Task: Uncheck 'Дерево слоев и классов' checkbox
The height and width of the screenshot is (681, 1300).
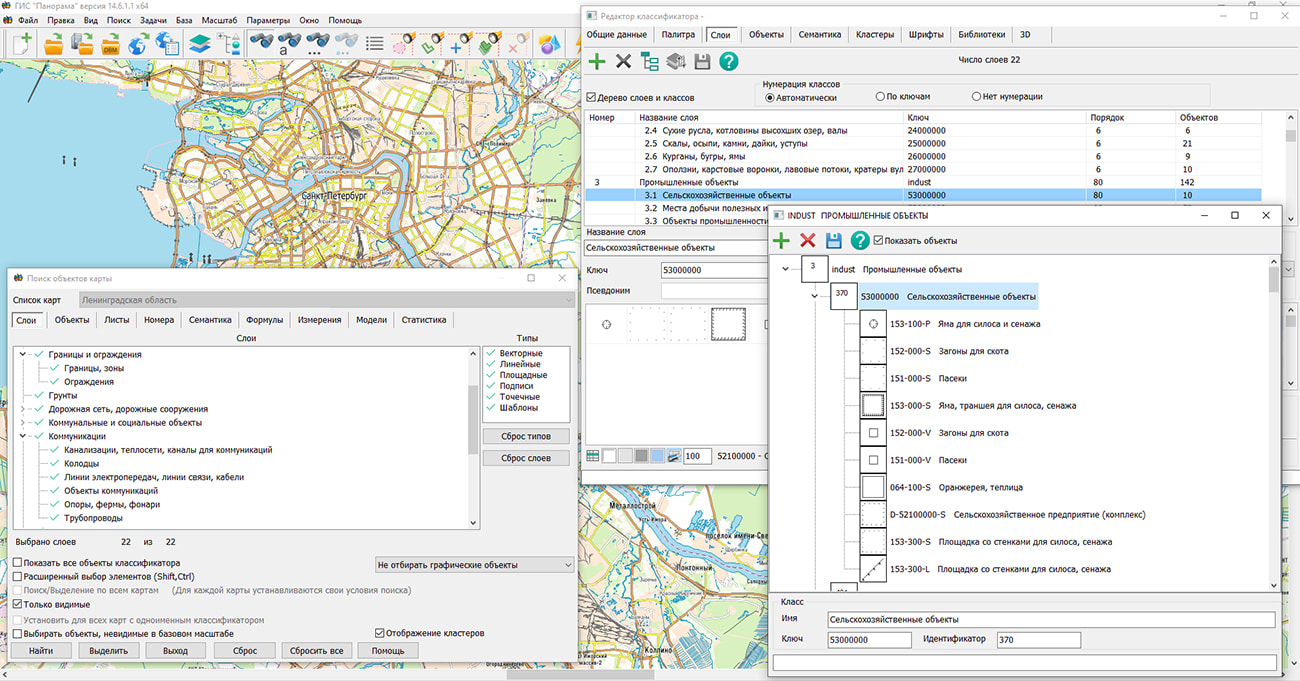Action: coord(591,98)
